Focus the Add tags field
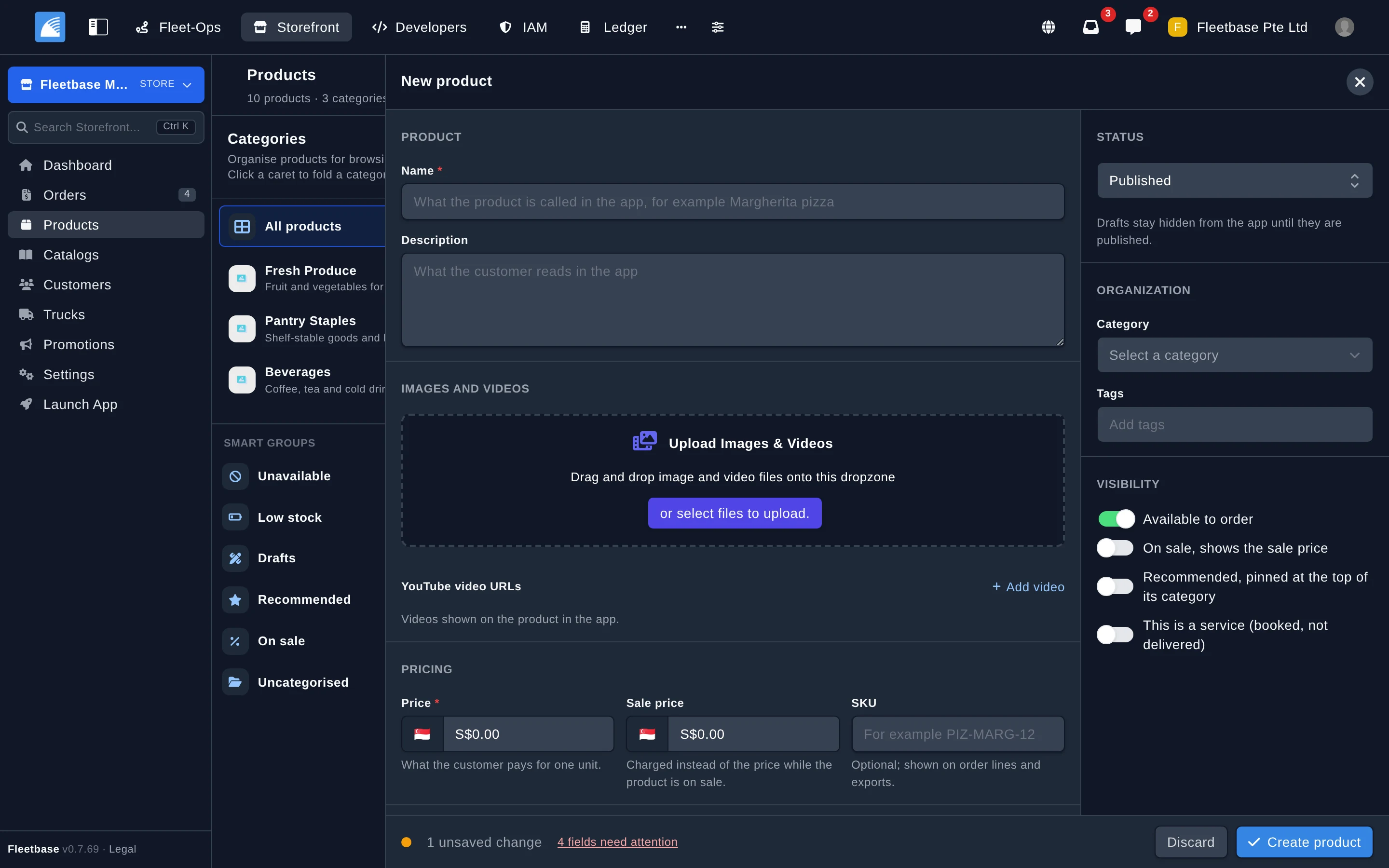This screenshot has height=868, width=1389. (x=1235, y=425)
